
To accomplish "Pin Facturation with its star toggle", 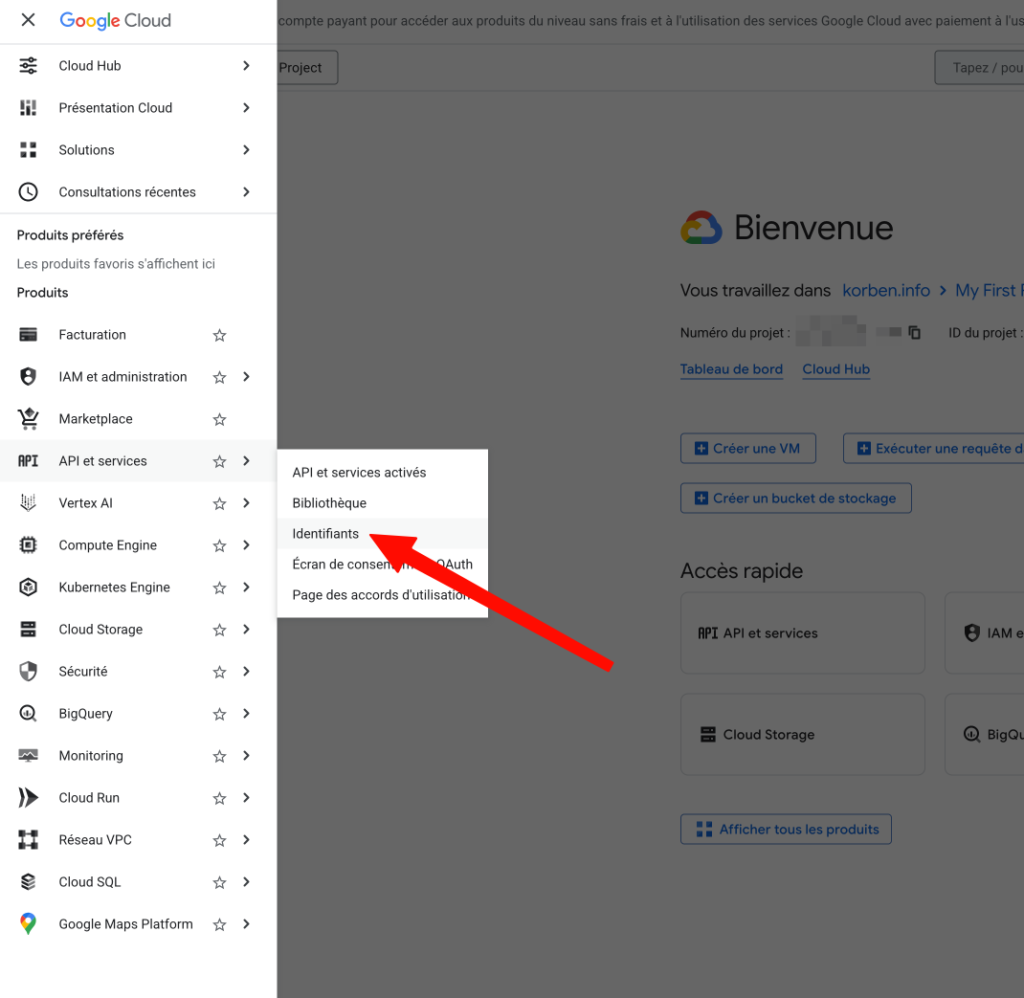I will (219, 335).
